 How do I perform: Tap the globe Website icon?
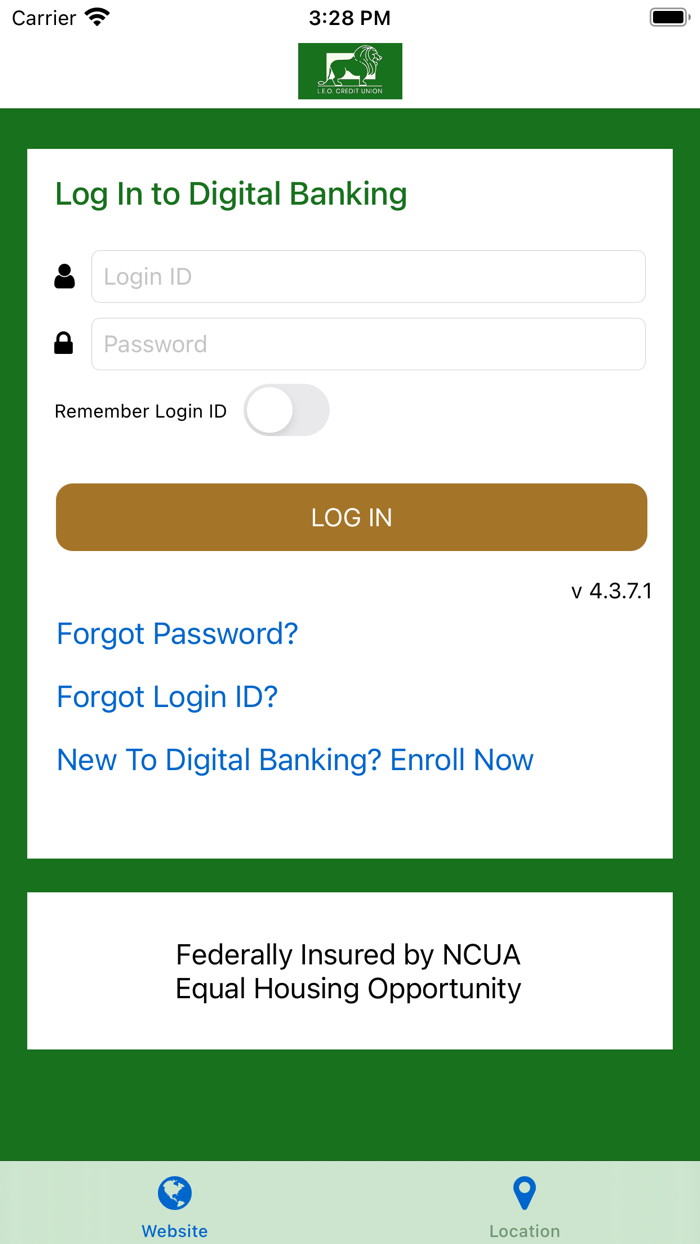pyautogui.click(x=174, y=1192)
